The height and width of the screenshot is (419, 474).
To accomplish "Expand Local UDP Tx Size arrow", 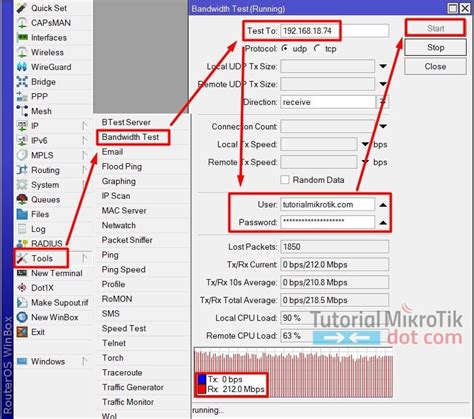I will 383,66.
